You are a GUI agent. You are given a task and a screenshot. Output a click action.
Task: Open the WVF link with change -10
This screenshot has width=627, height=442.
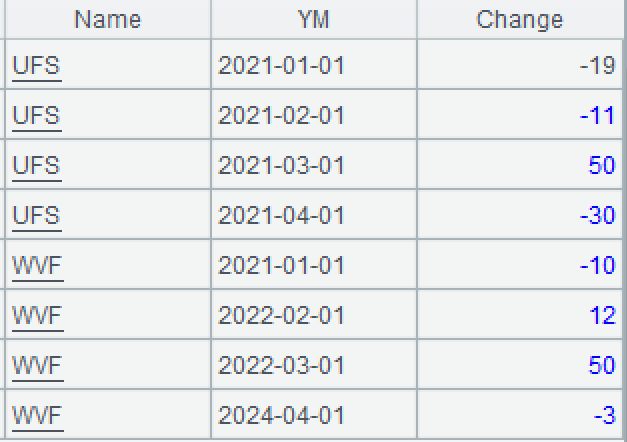click(37, 266)
